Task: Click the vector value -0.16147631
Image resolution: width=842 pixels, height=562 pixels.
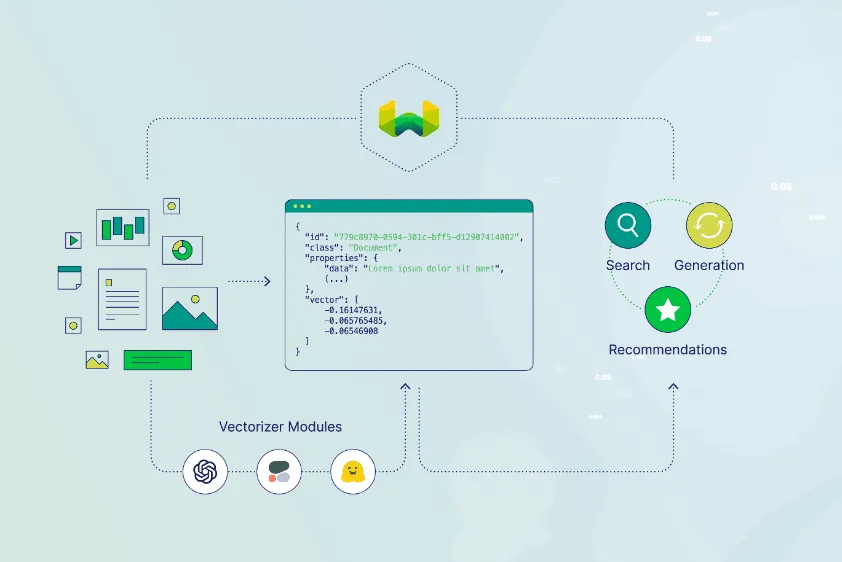Action: click(353, 310)
